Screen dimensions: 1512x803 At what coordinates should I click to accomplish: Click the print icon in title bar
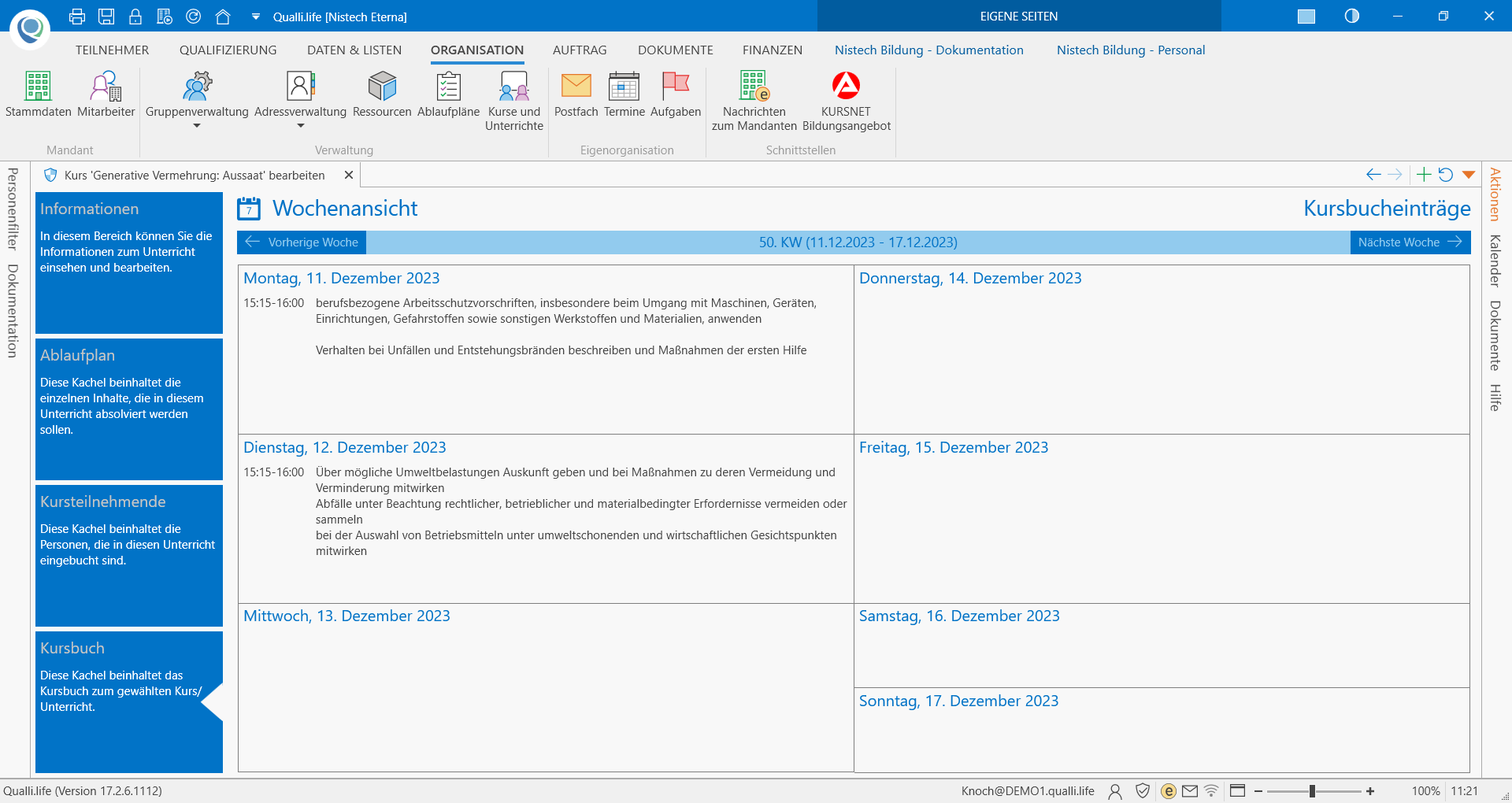coord(76,17)
